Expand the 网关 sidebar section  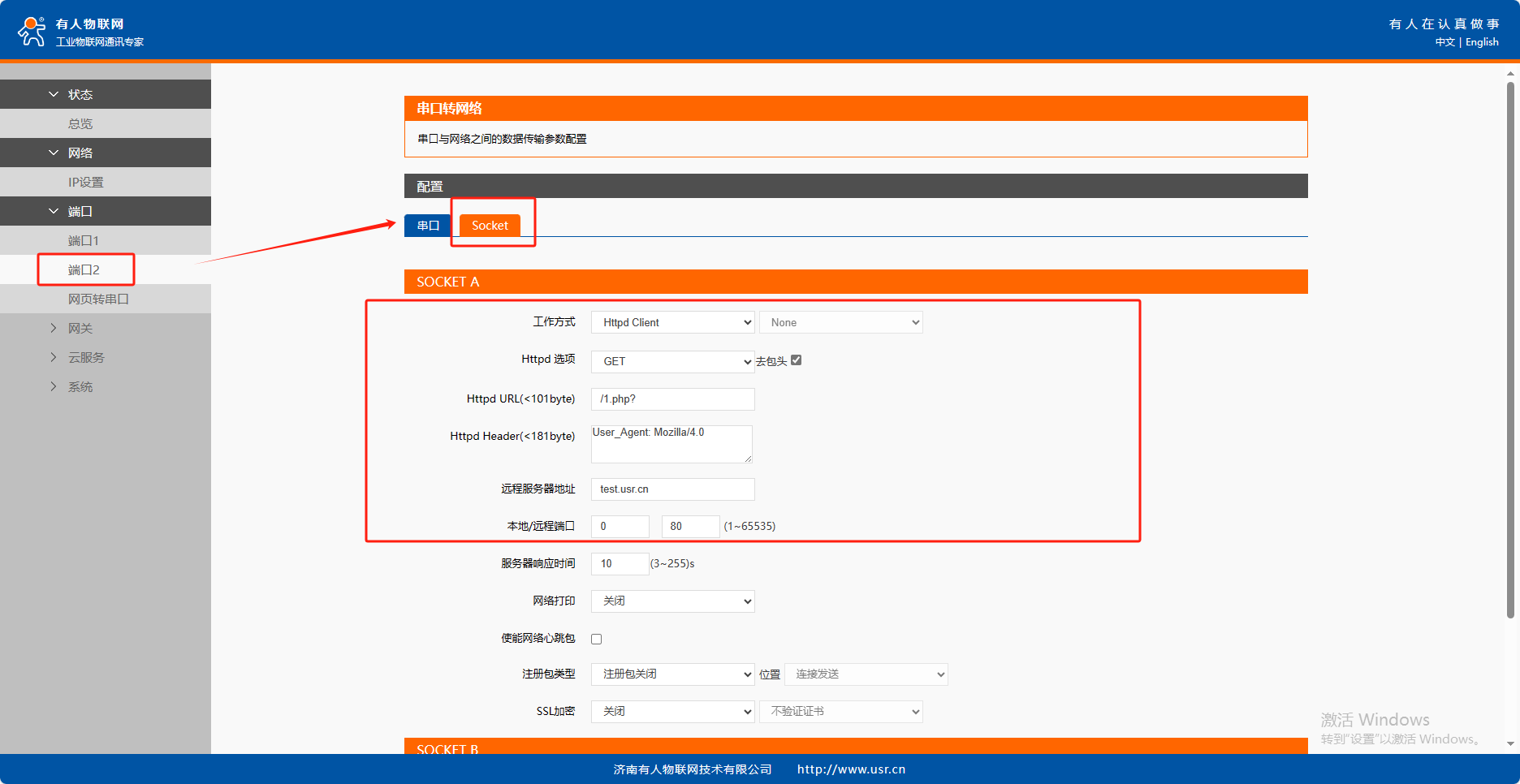click(x=54, y=328)
